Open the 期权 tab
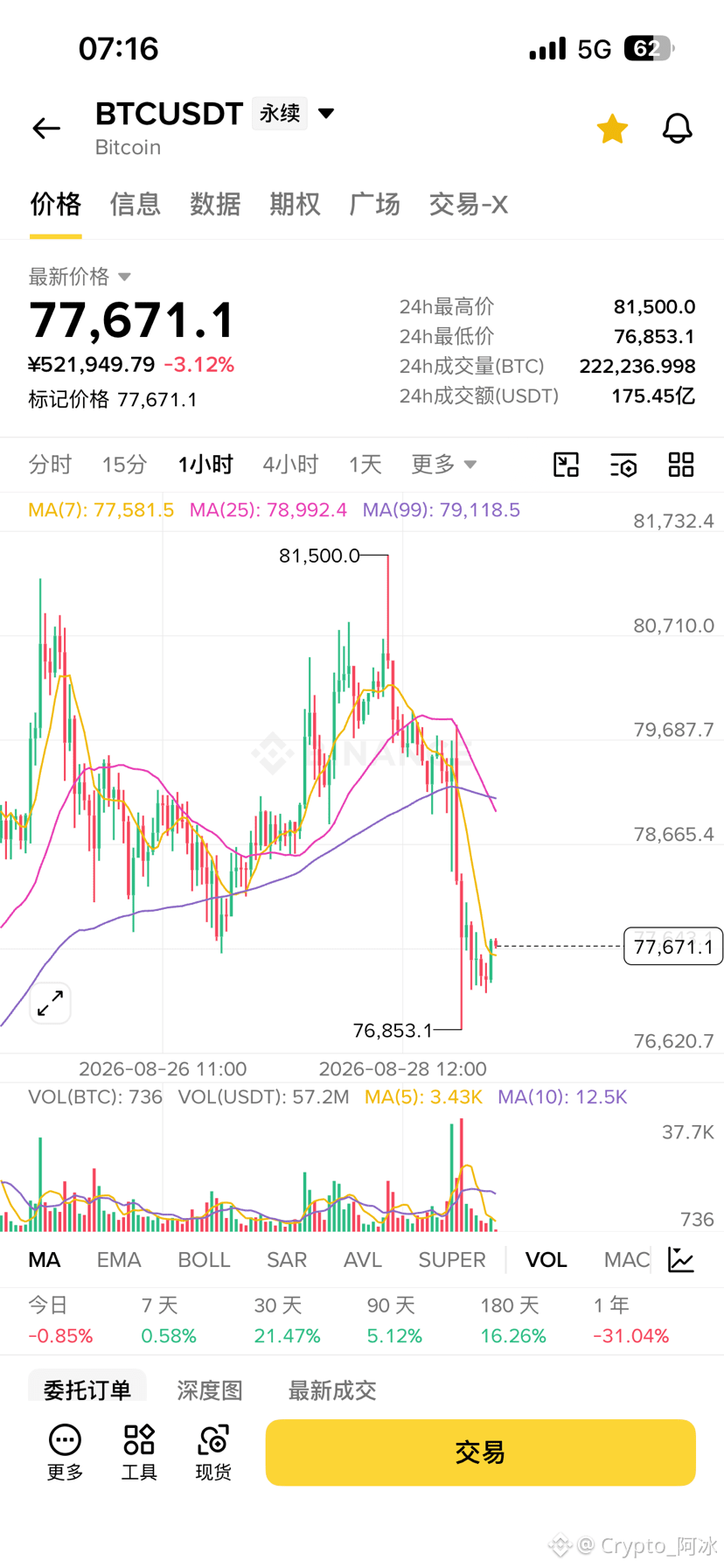 point(295,204)
